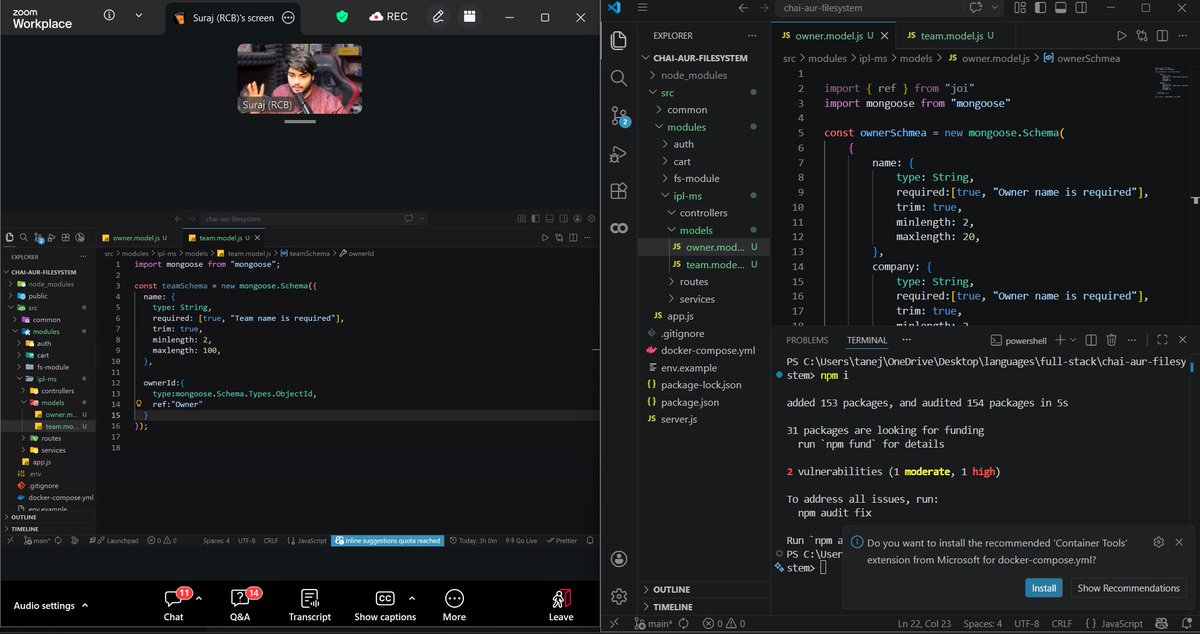Switch to the PROBLEMS tab
The width and height of the screenshot is (1200, 634).
click(x=806, y=340)
